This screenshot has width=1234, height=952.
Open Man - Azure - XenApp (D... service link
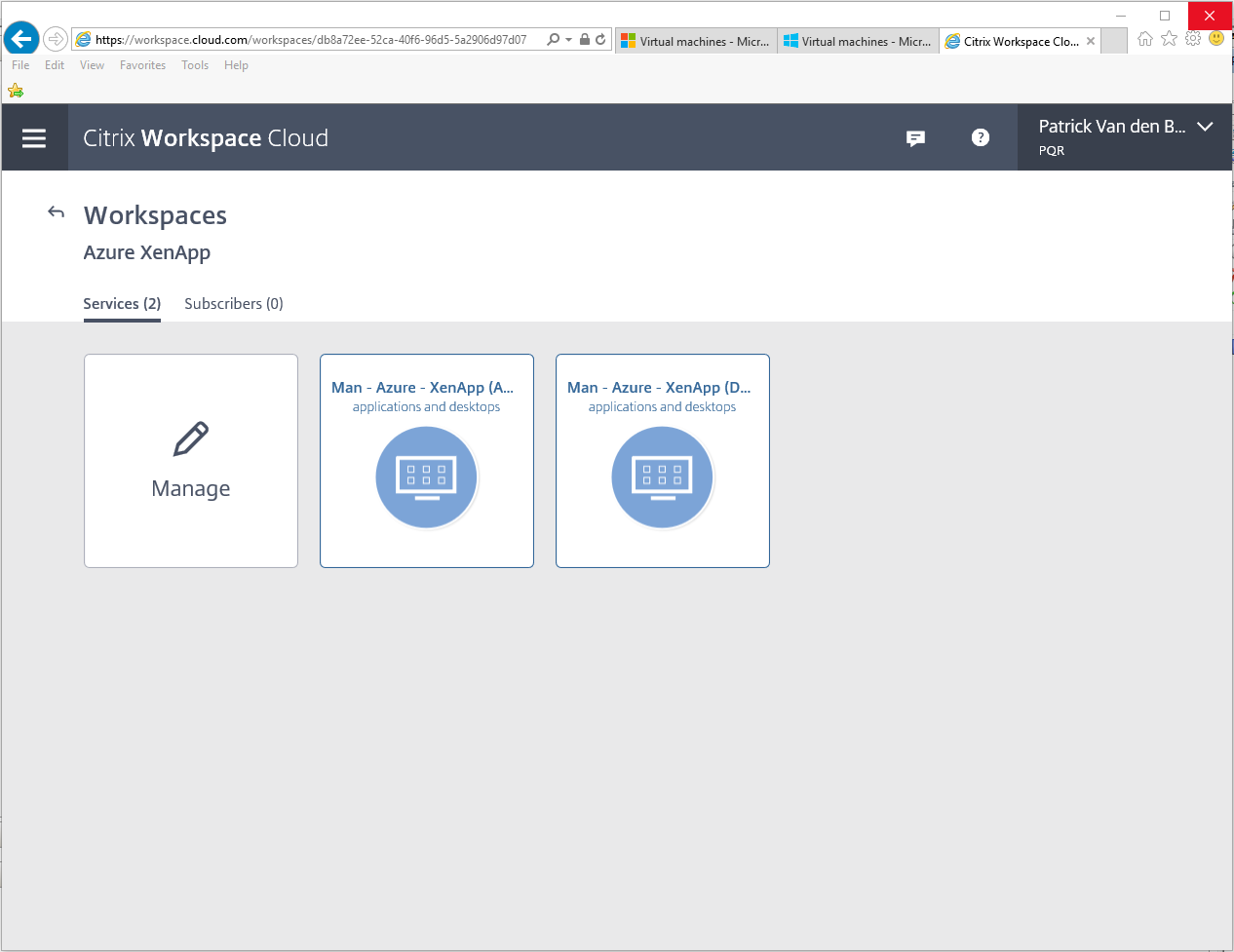pyautogui.click(x=660, y=388)
